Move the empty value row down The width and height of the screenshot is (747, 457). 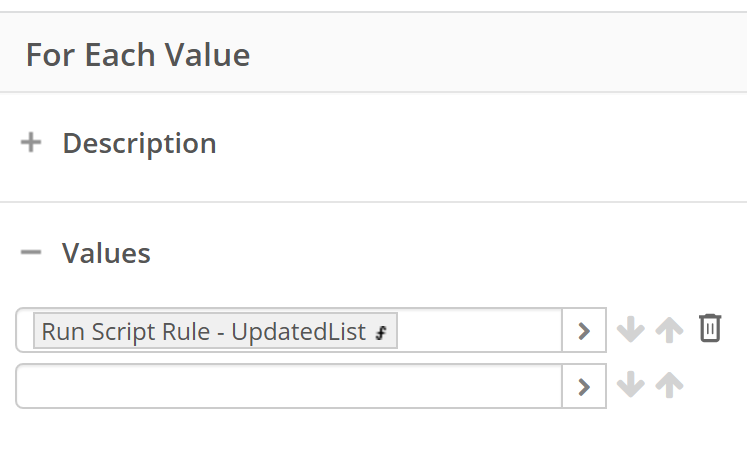tap(631, 385)
